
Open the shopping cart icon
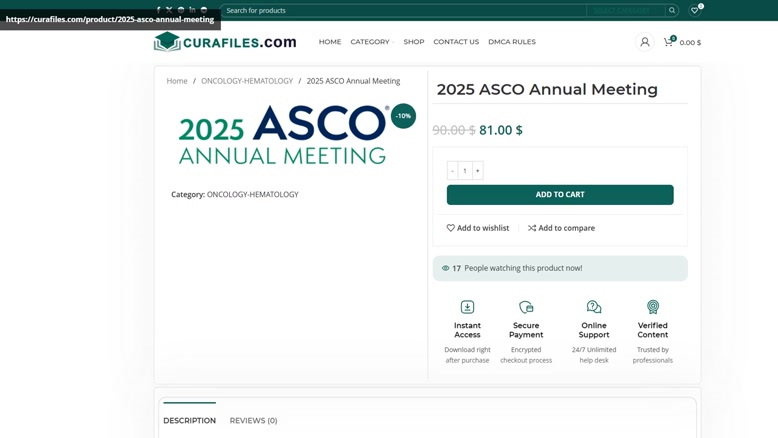pyautogui.click(x=669, y=42)
